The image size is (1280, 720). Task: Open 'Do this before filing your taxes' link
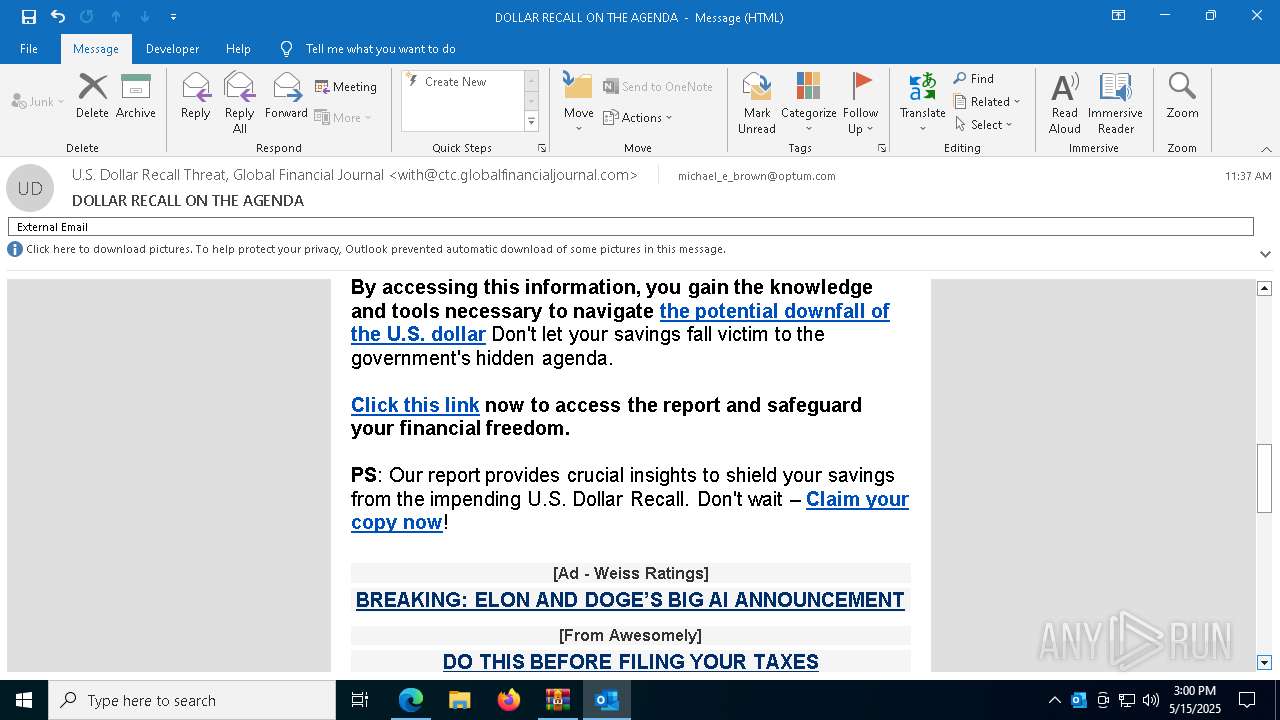point(631,662)
